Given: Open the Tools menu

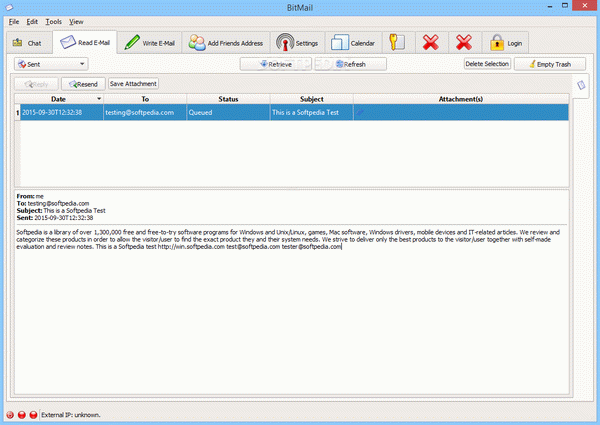Looking at the screenshot, I should (x=54, y=22).
